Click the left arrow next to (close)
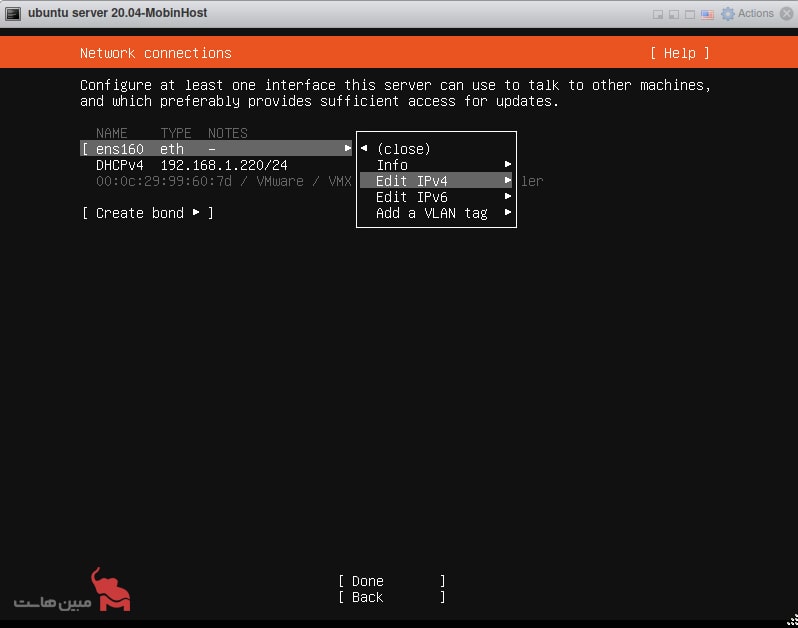This screenshot has width=798, height=628. (x=364, y=148)
